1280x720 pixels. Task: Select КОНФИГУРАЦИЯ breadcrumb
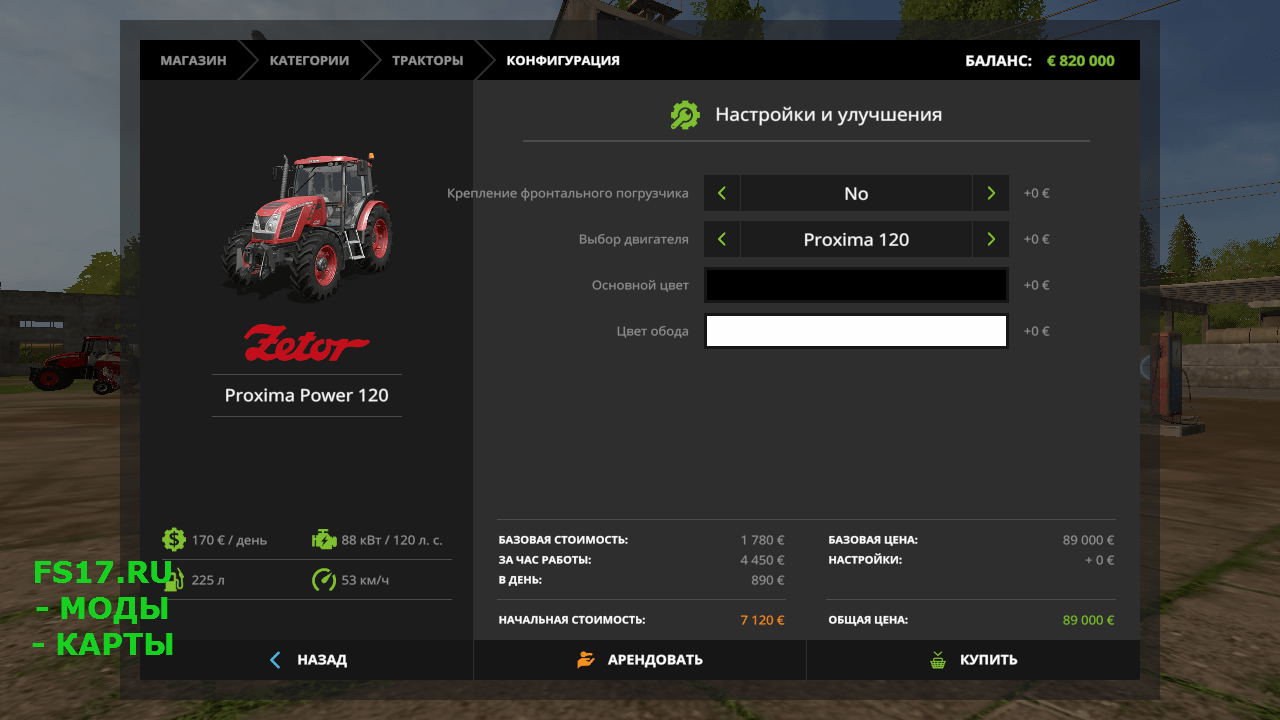coord(563,60)
